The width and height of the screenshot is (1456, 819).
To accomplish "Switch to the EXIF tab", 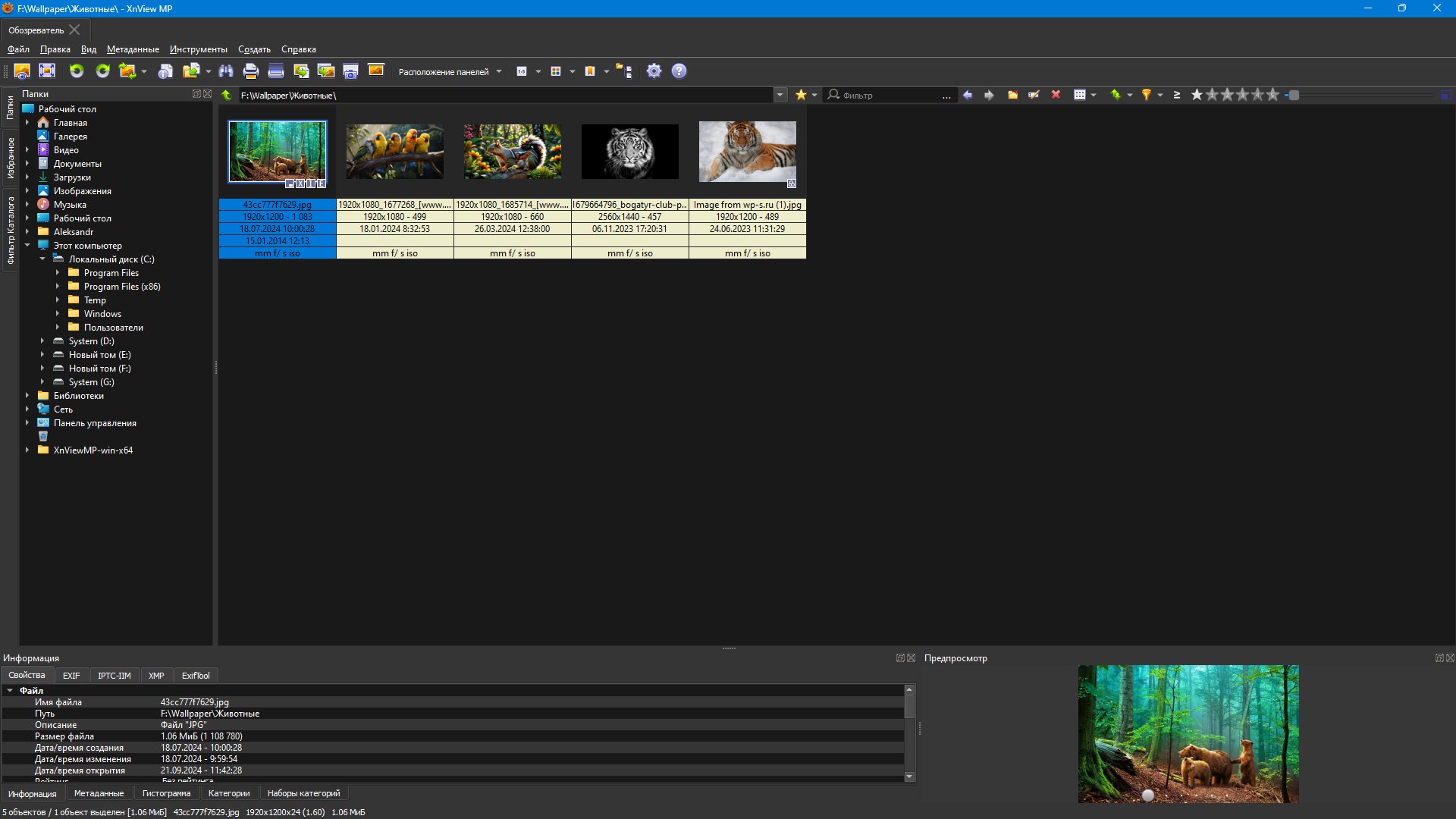I will click(71, 676).
